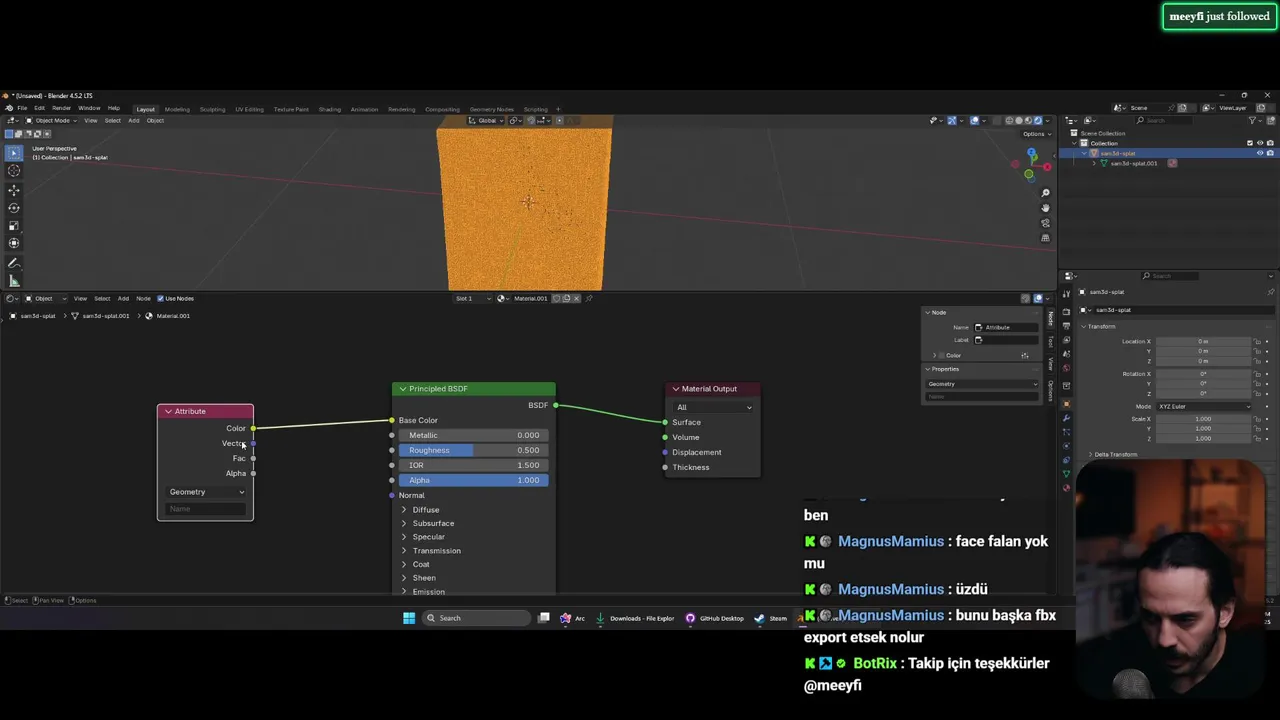Open Downloads File Explorer from taskbar
Viewport: 1280px width, 720px height.
[635, 618]
